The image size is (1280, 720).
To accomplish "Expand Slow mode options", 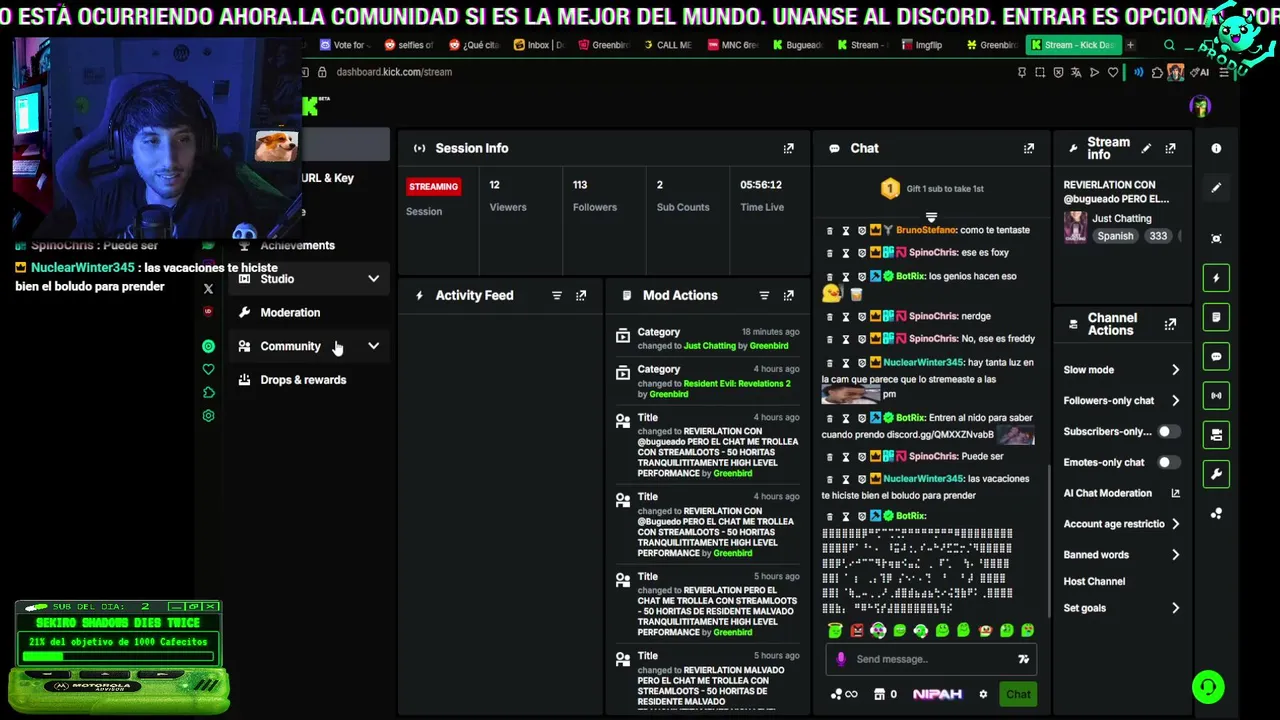I will tap(1175, 370).
